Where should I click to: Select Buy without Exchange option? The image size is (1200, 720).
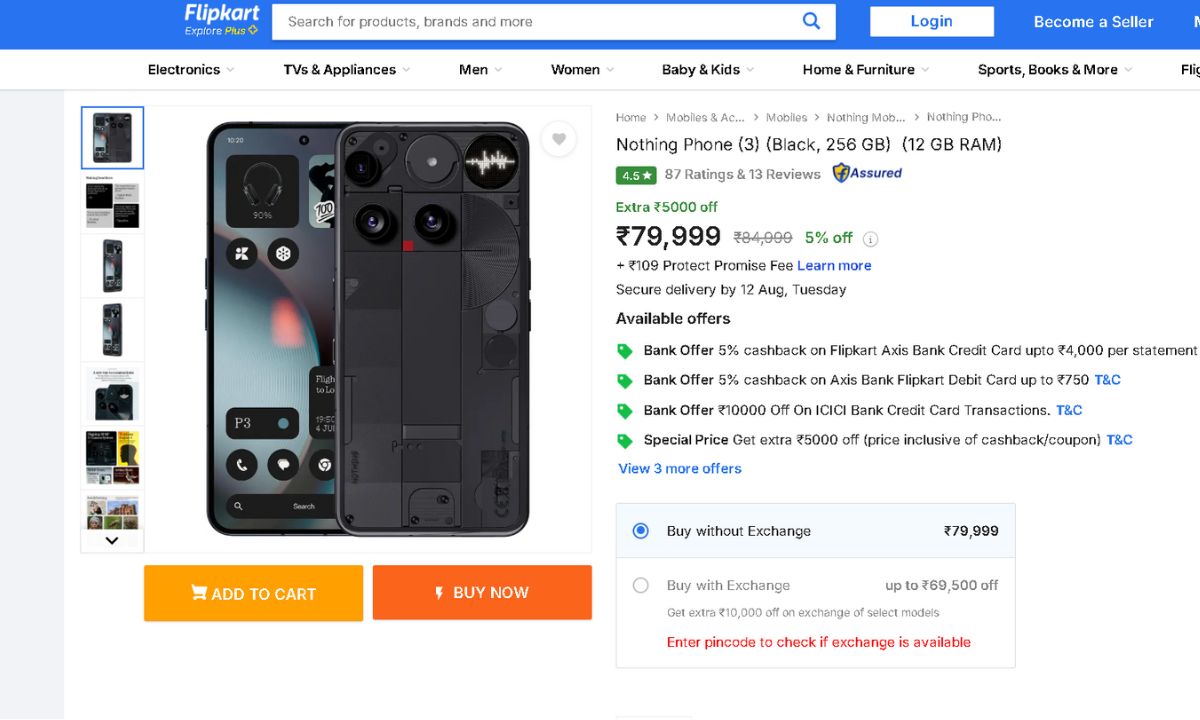click(x=641, y=531)
